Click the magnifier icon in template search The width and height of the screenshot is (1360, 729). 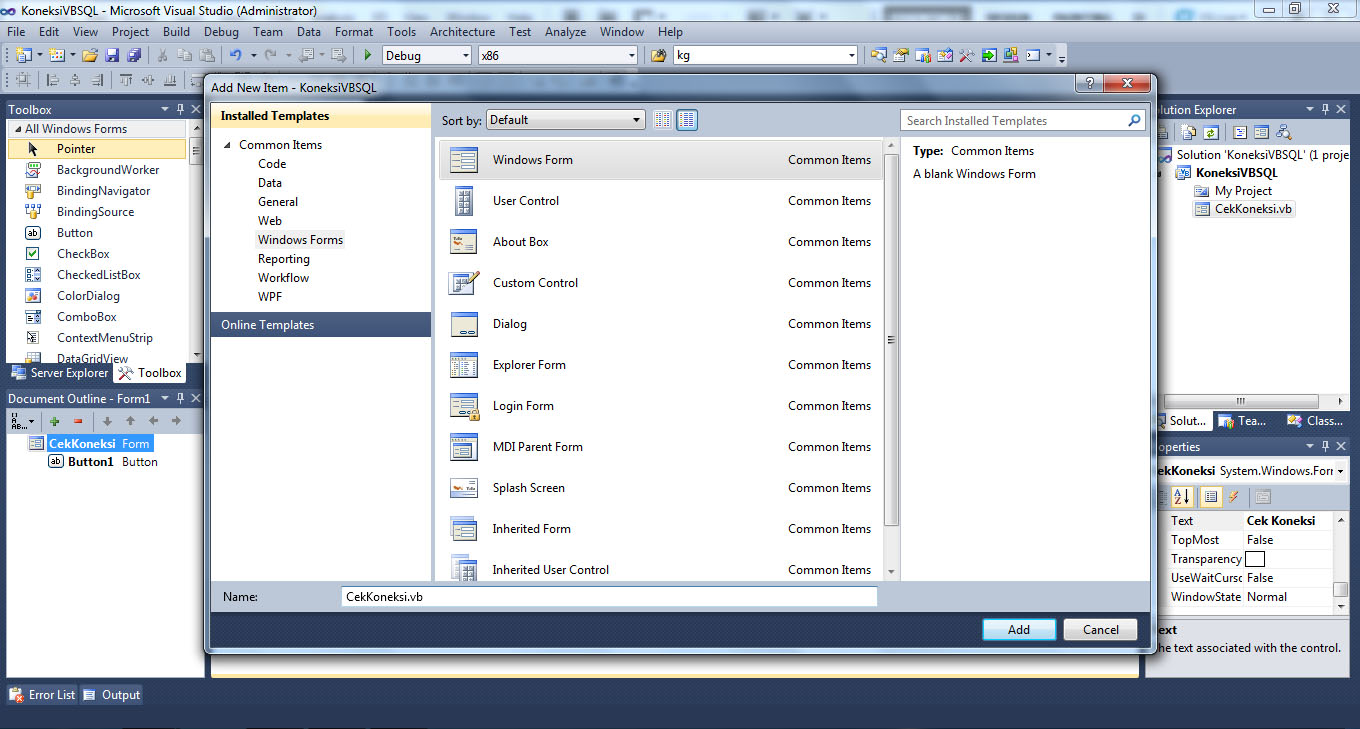(1134, 120)
